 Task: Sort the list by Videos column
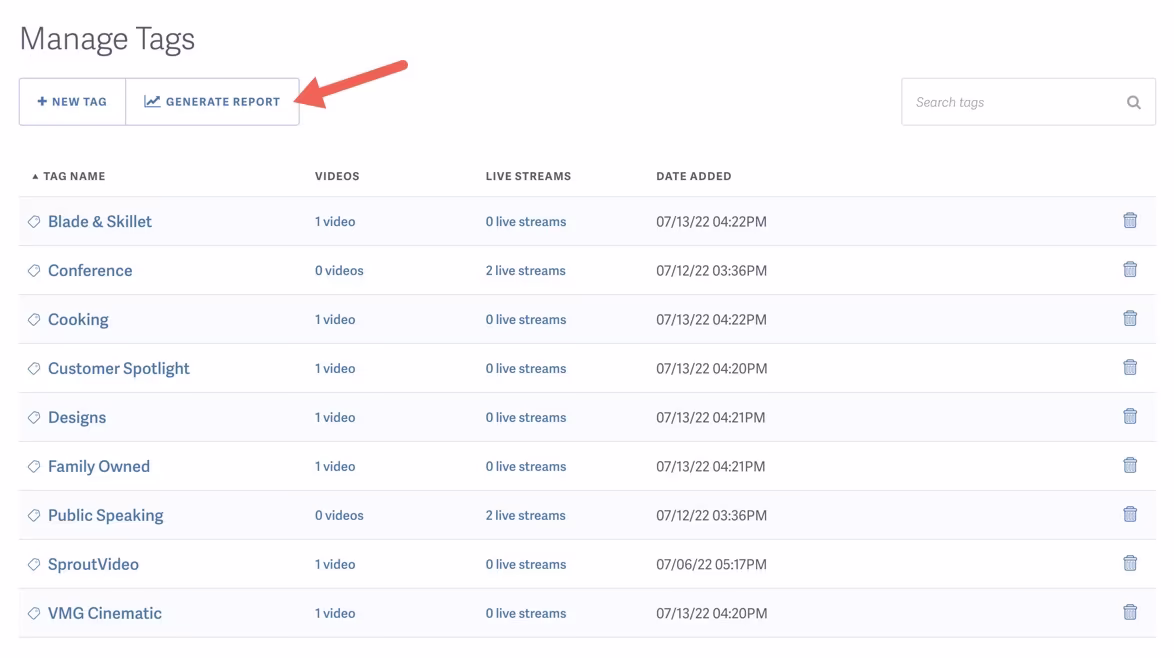[x=337, y=176]
